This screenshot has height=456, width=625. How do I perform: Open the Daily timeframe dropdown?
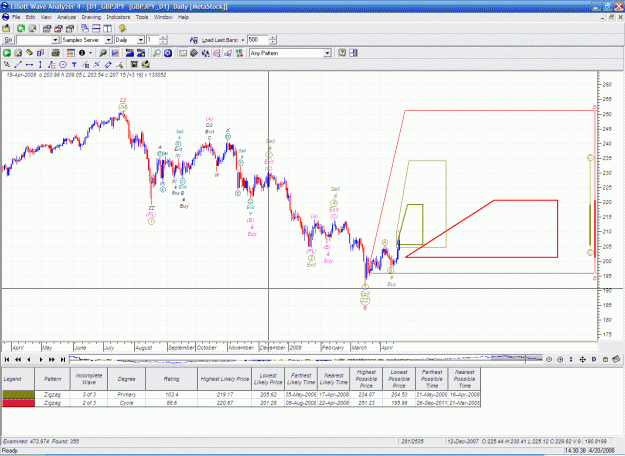[140, 40]
